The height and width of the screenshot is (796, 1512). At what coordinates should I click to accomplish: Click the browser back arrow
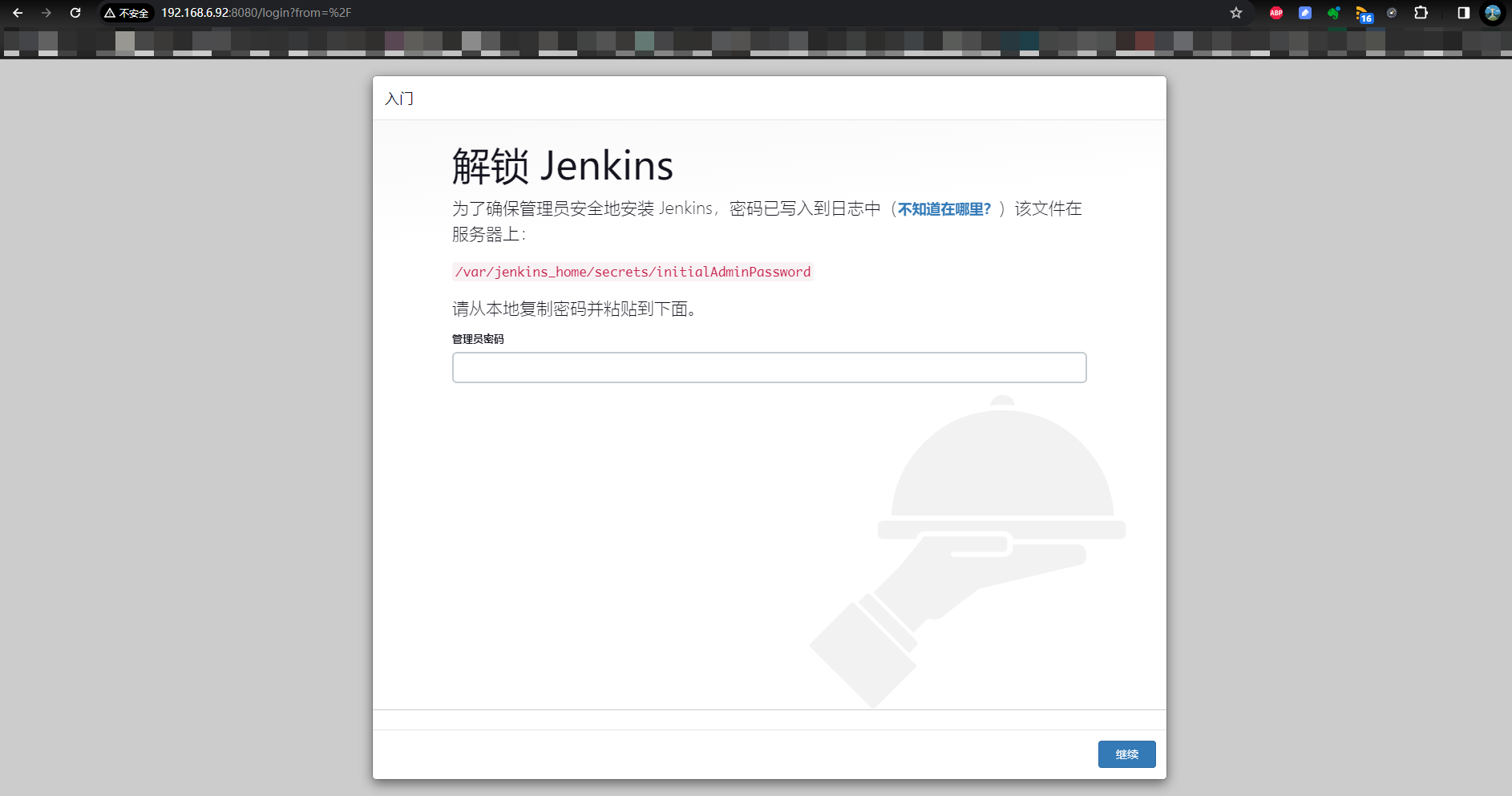pyautogui.click(x=18, y=13)
